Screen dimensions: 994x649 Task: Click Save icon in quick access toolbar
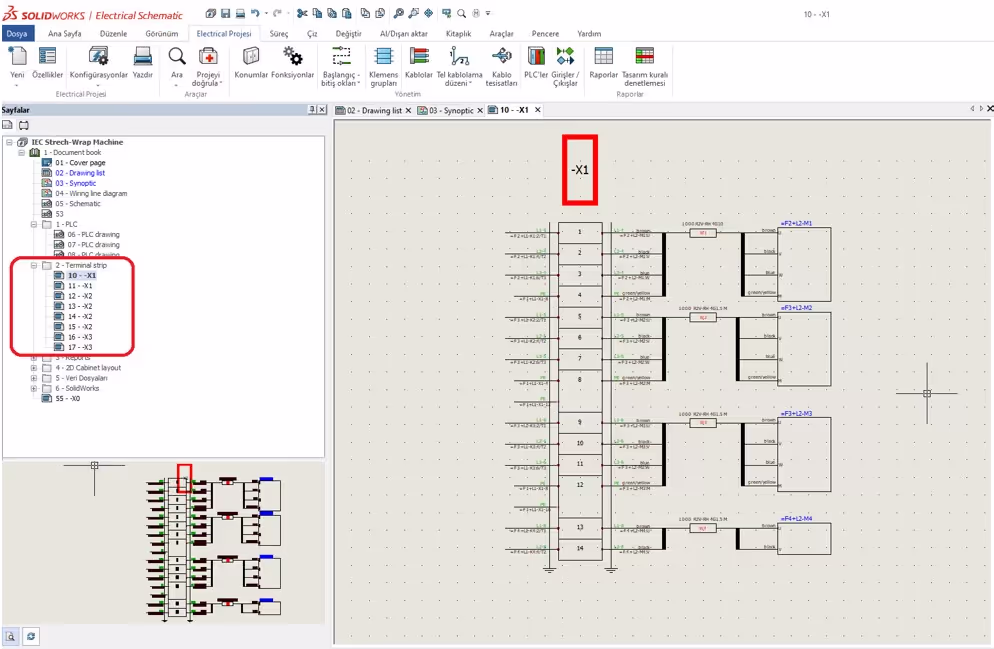(x=226, y=13)
